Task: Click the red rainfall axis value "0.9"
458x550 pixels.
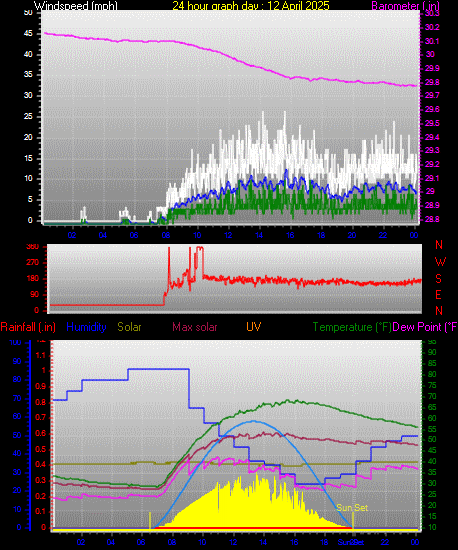Action: click(x=41, y=387)
